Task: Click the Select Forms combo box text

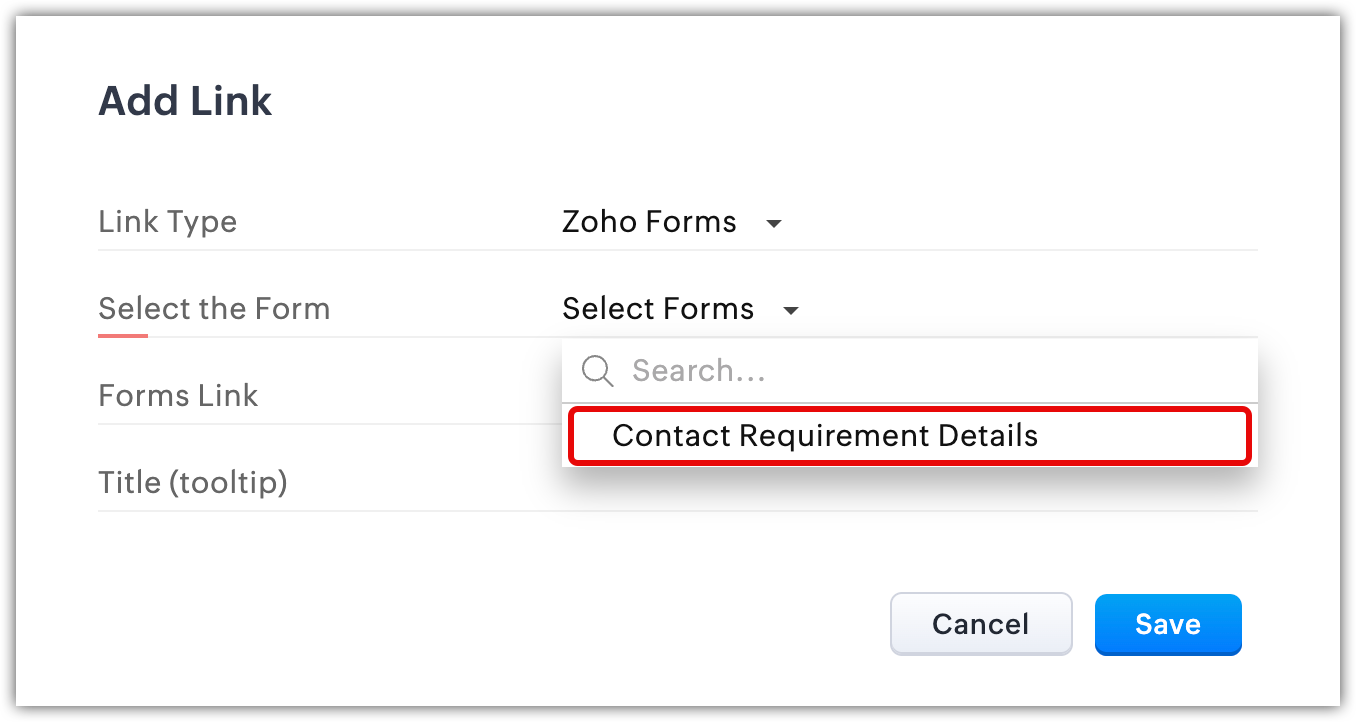Action: tap(658, 309)
